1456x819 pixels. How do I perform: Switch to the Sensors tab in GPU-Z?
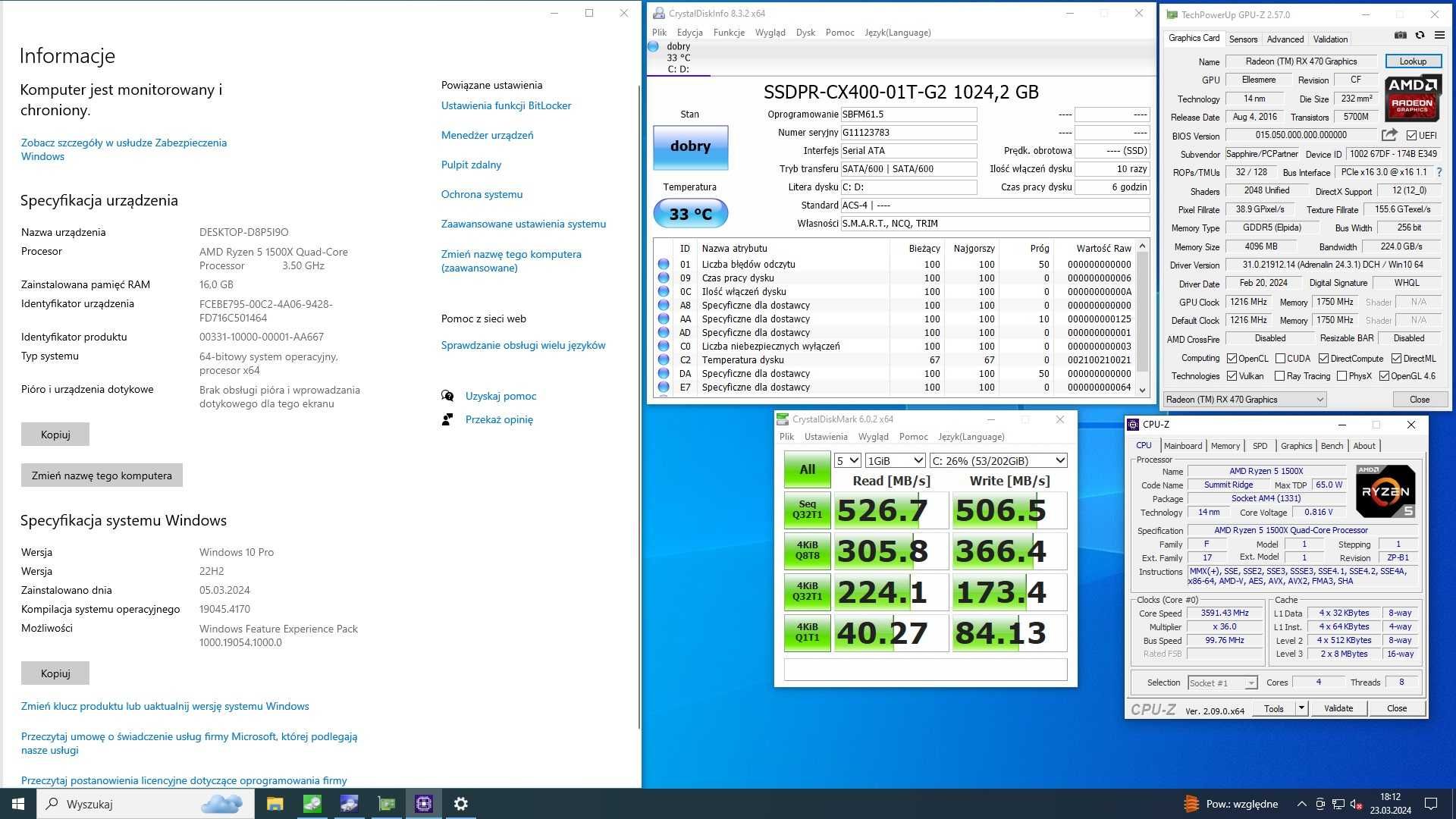click(x=1243, y=39)
